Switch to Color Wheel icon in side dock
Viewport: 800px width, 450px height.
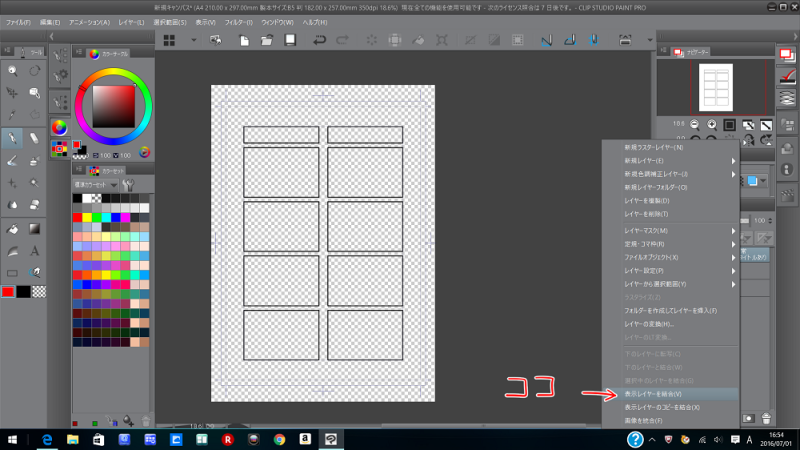pos(59,128)
